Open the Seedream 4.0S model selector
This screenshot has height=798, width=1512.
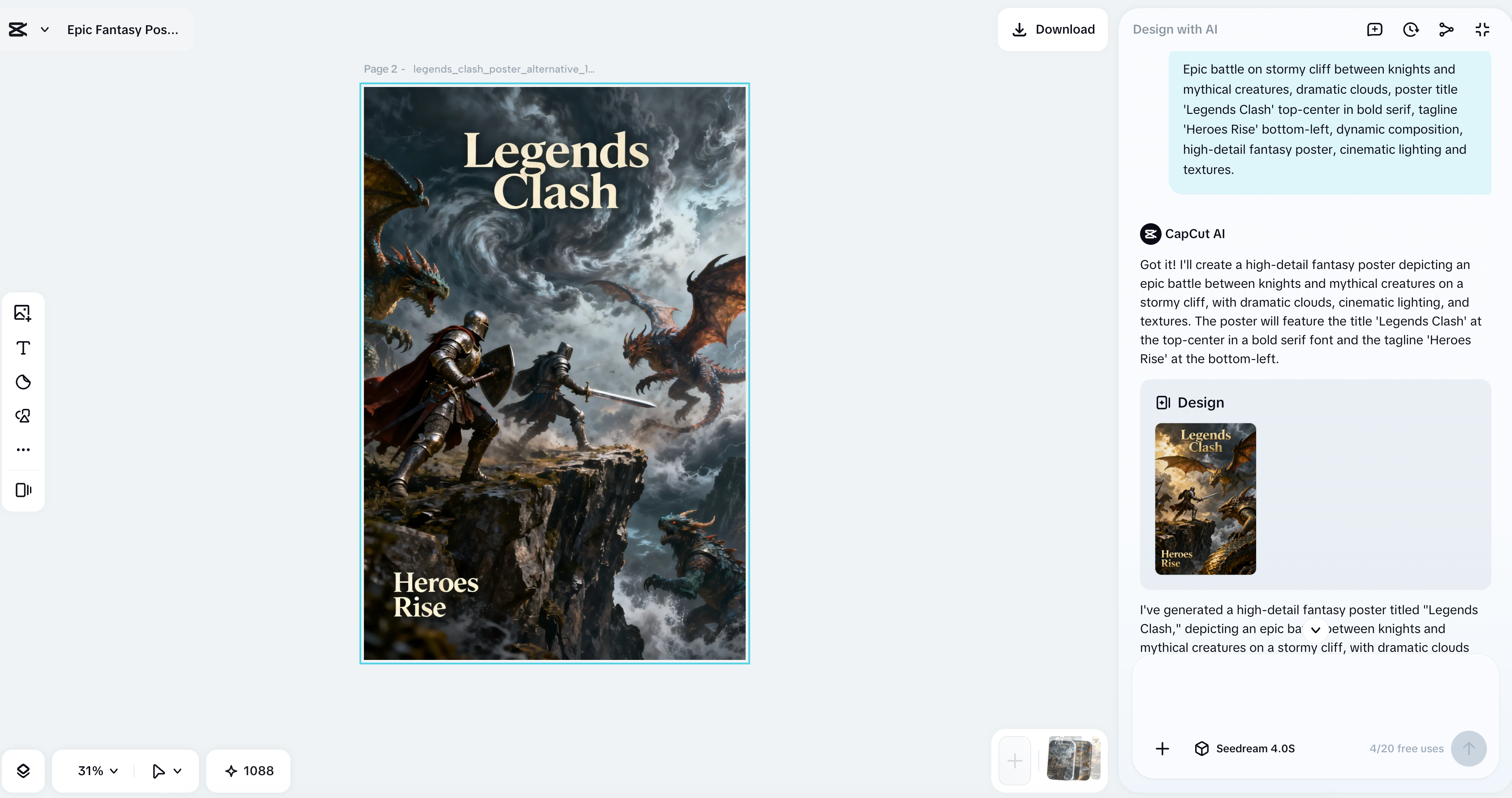click(x=1245, y=748)
